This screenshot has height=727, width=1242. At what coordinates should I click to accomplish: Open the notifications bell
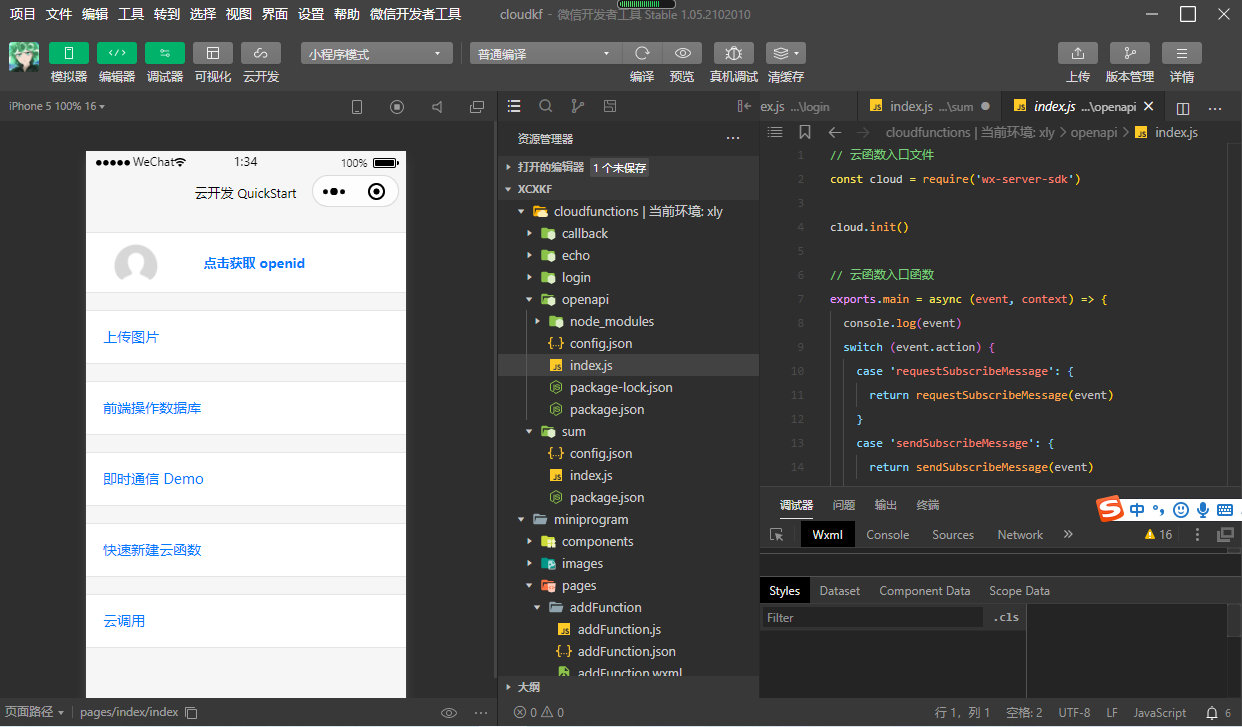(x=1212, y=713)
